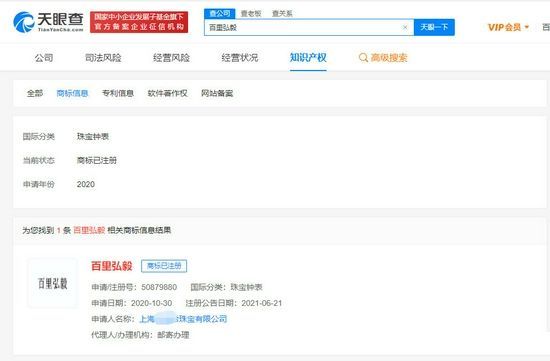
Task: Click the 2020 application year value
Action: pos(86,184)
